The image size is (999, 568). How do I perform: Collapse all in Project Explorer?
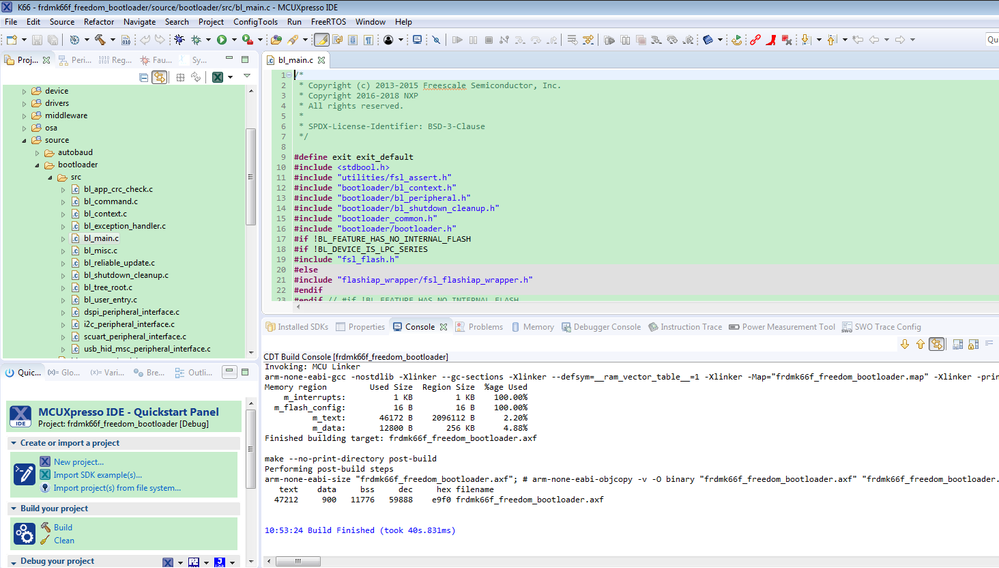pyautogui.click(x=144, y=77)
